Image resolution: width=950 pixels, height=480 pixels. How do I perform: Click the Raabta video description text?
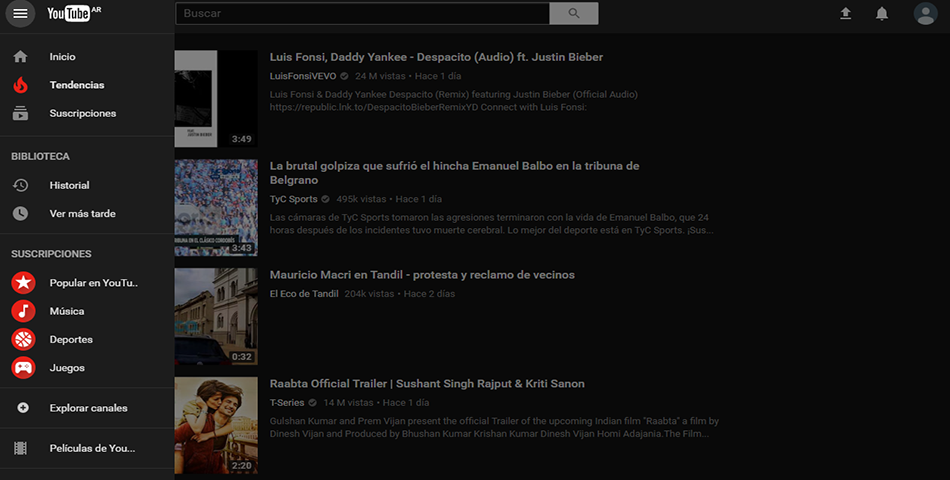tap(494, 427)
